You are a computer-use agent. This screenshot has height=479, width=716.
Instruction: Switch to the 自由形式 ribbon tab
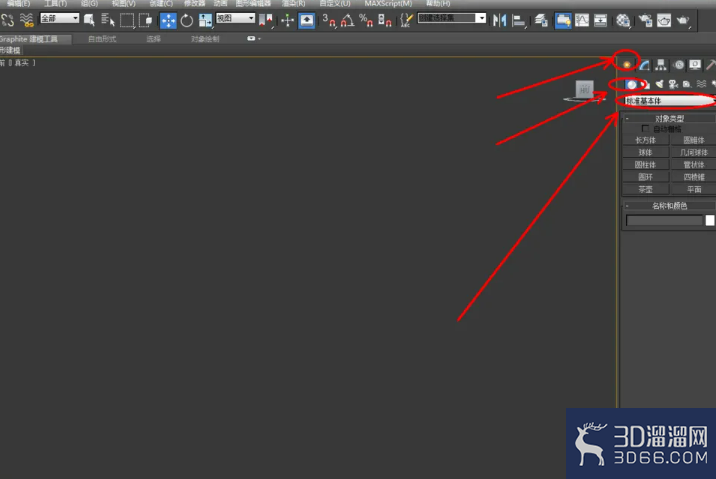pos(102,39)
